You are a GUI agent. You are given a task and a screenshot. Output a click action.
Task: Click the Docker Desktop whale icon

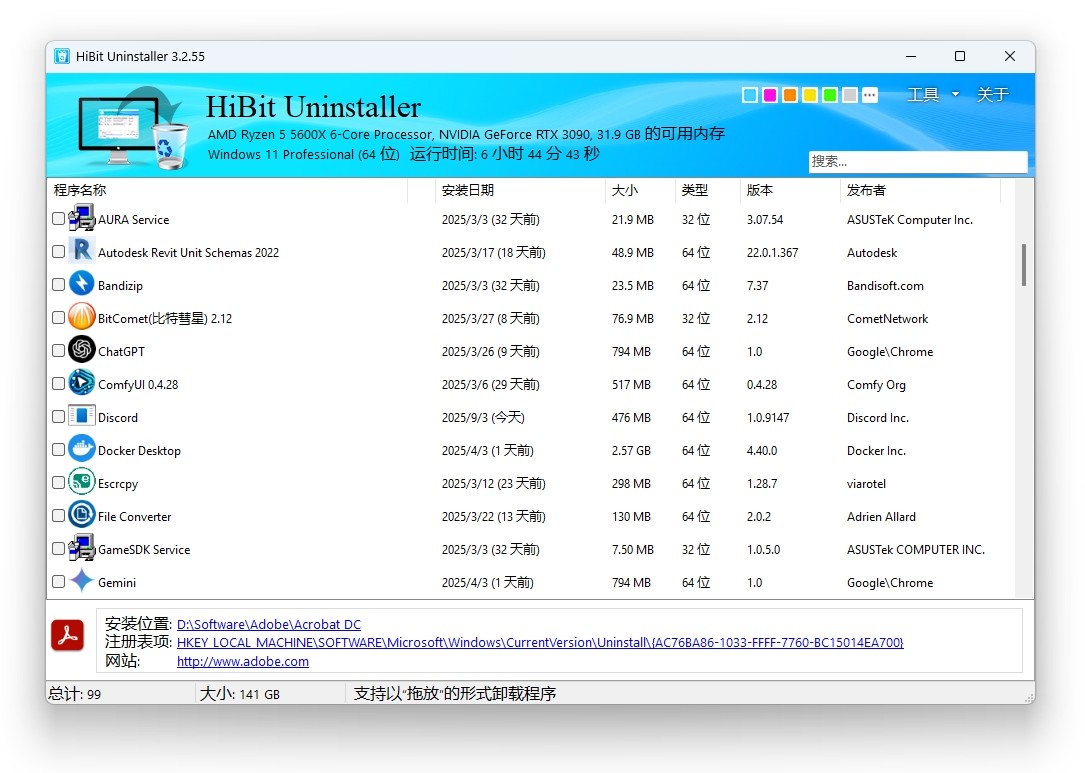(x=82, y=449)
